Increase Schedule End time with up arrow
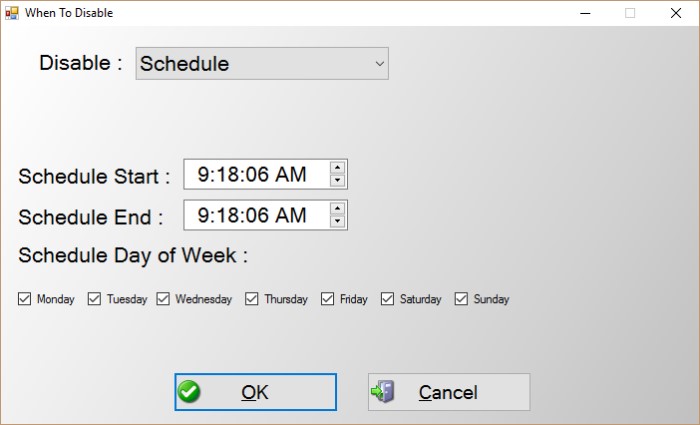The height and width of the screenshot is (425, 700). [338, 208]
